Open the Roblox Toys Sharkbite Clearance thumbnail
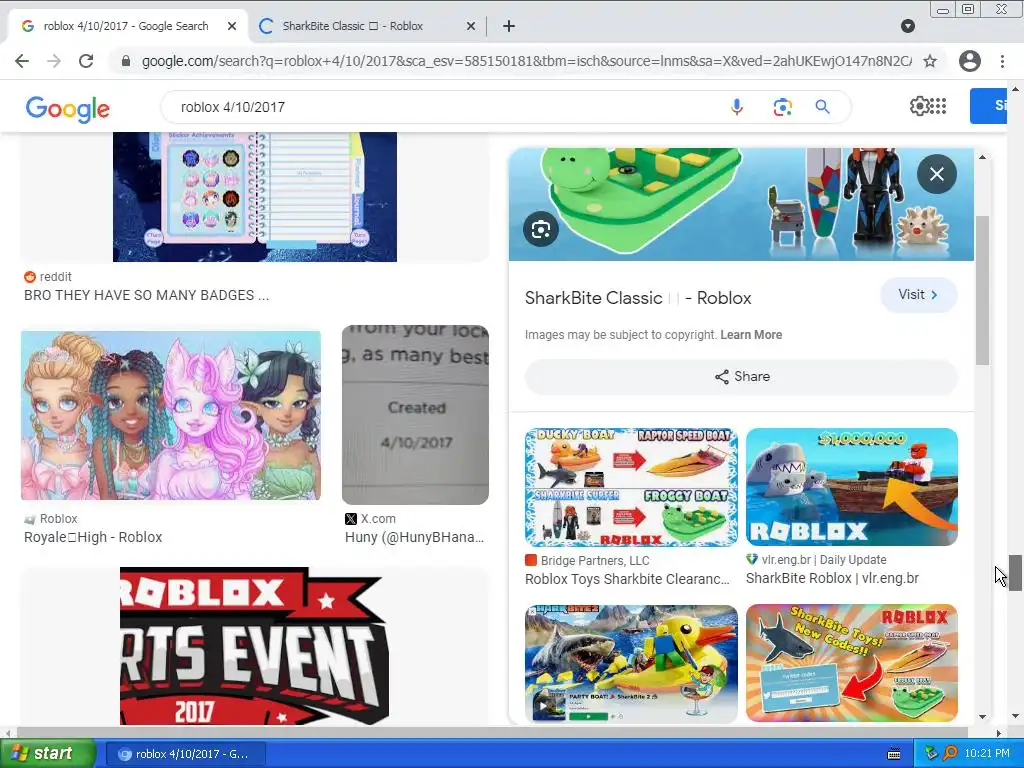The image size is (1024, 768). coord(631,487)
